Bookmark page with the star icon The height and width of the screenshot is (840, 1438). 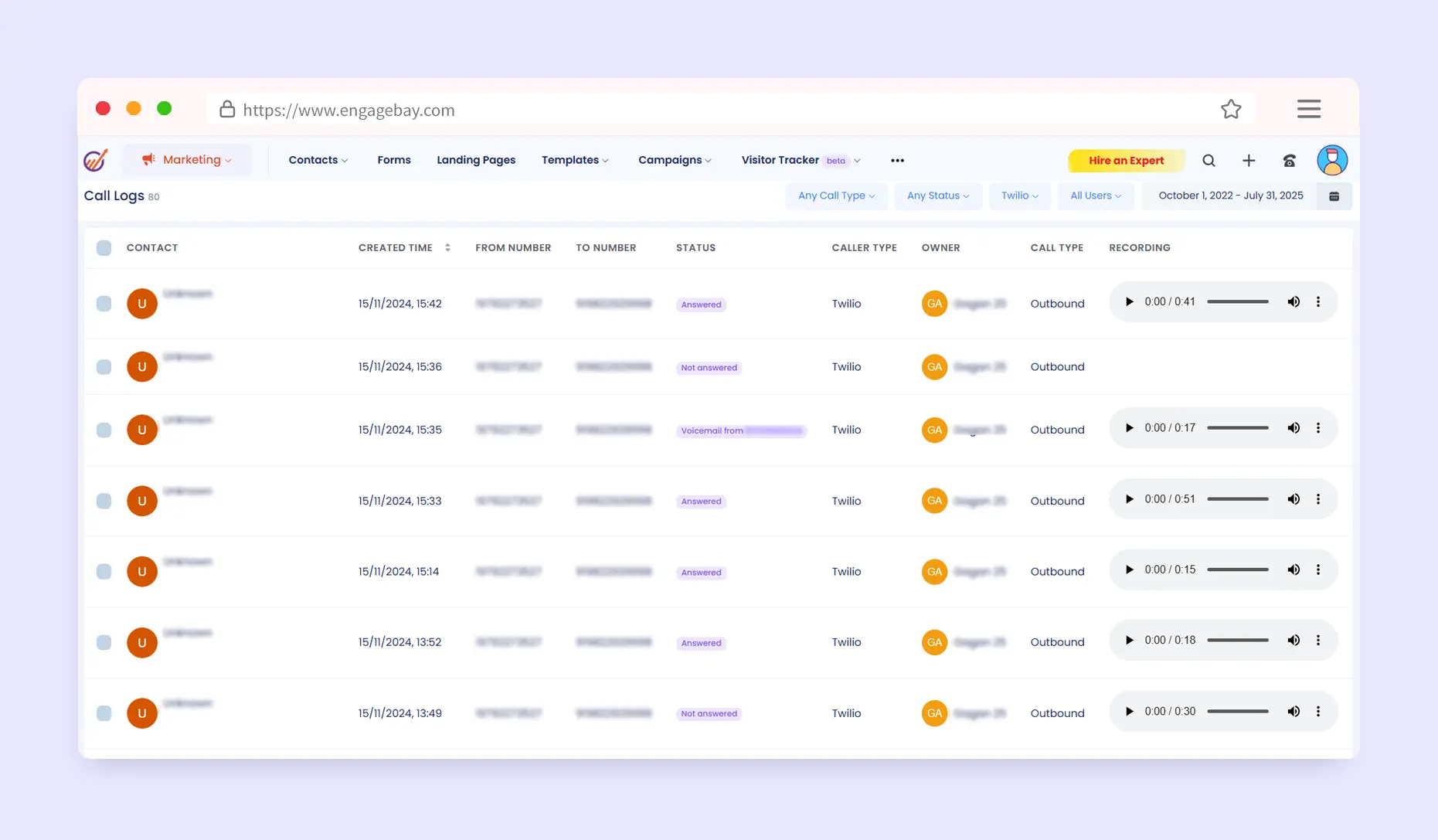click(x=1231, y=110)
